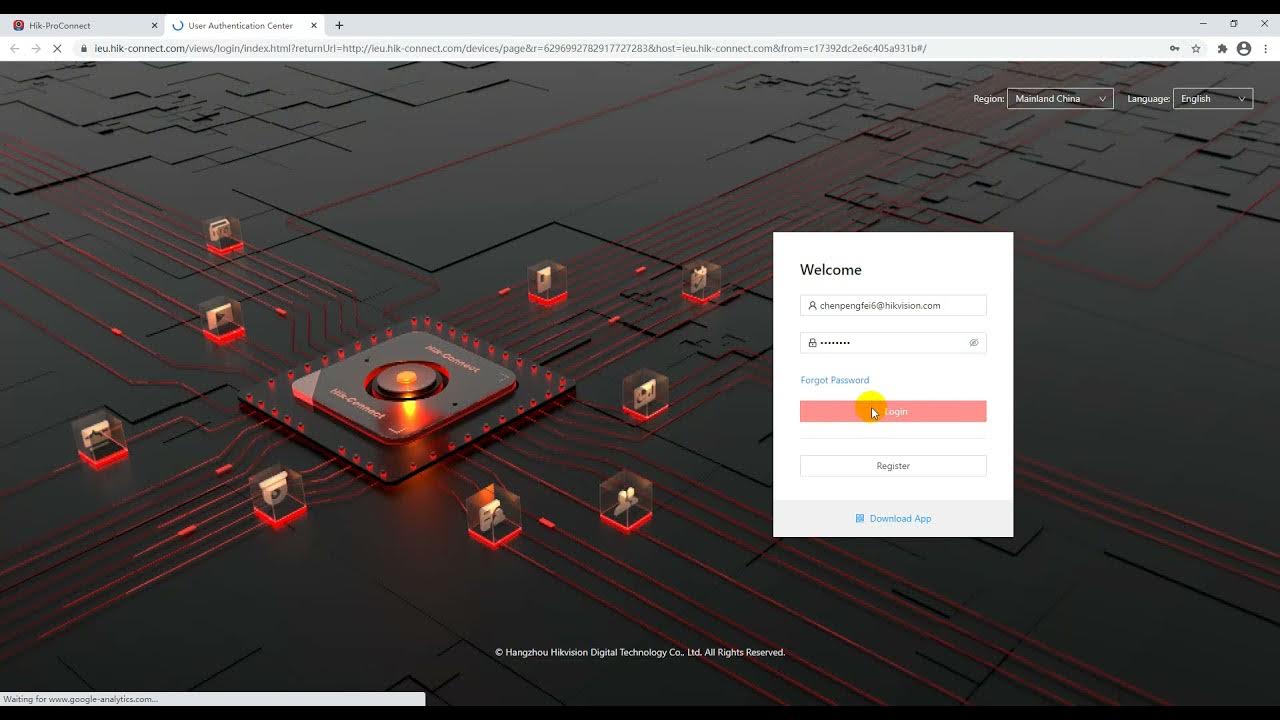Screen dimensions: 1280x720
Task: Restore down the browser window
Action: [1234, 24]
